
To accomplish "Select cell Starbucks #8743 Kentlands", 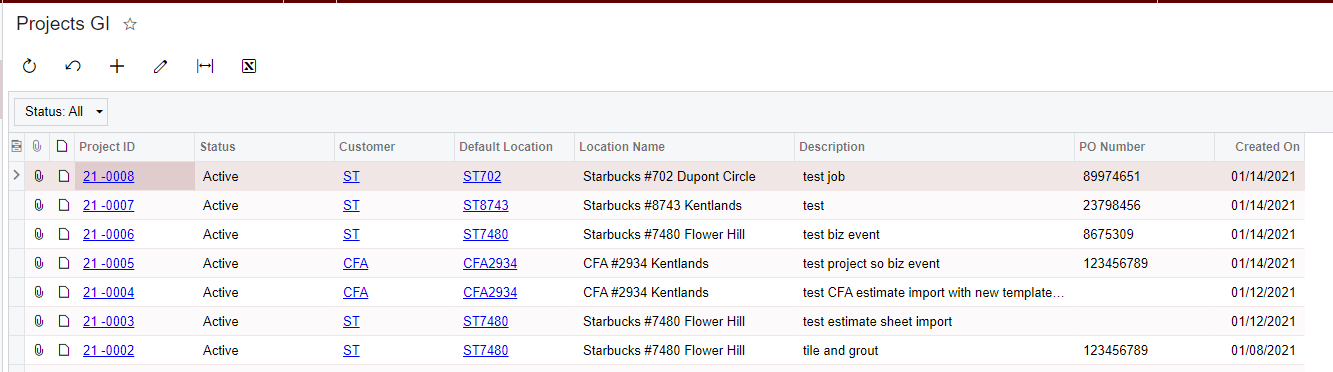I will (x=662, y=206).
